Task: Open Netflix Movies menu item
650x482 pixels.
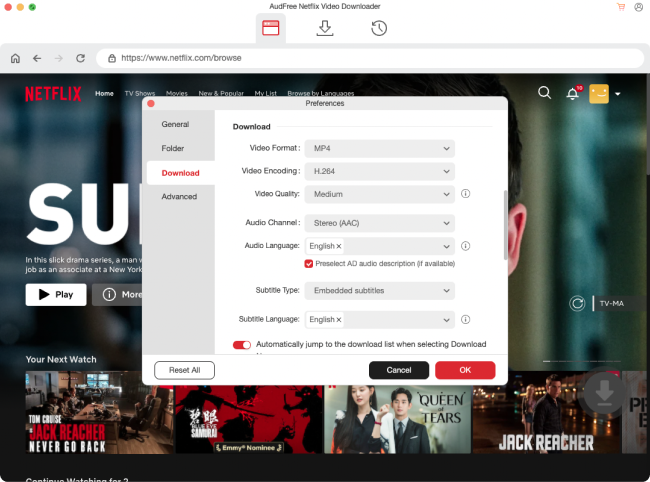Action: (x=177, y=94)
